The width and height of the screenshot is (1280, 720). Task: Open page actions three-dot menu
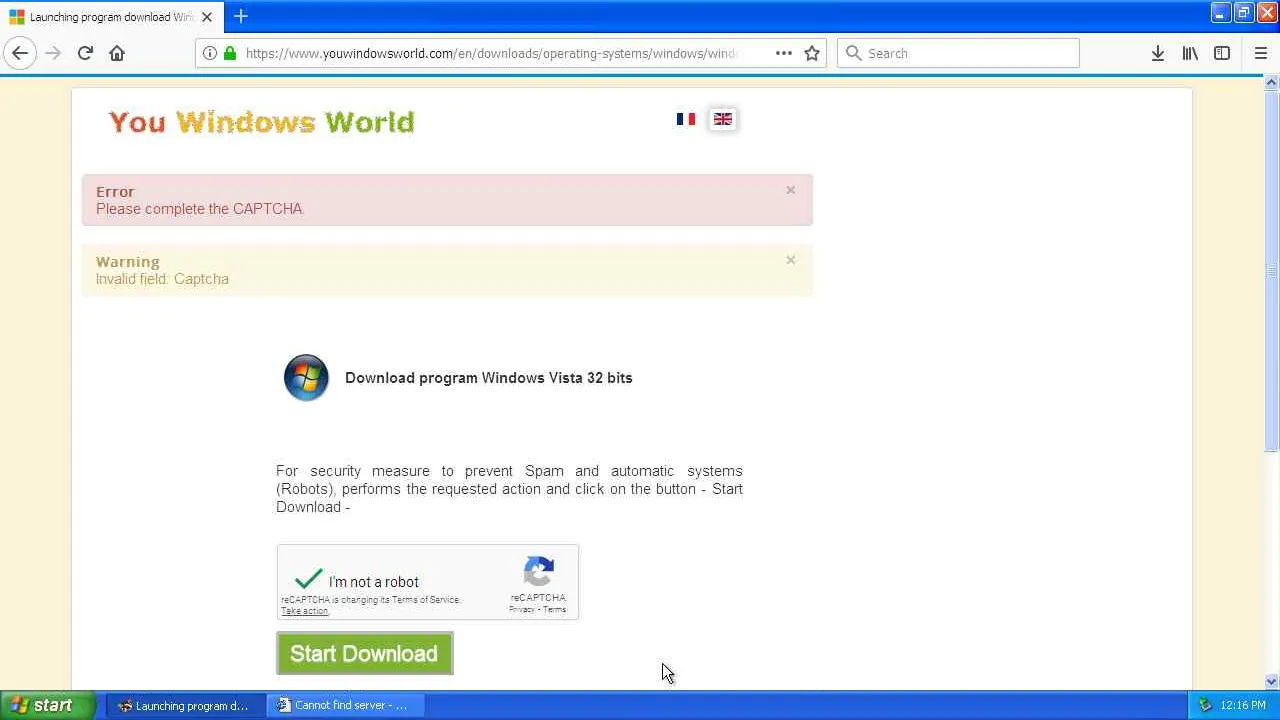click(784, 53)
